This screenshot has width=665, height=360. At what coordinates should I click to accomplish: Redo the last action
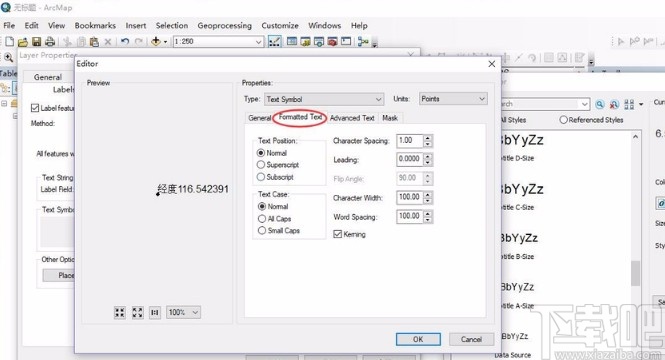pos(138,42)
